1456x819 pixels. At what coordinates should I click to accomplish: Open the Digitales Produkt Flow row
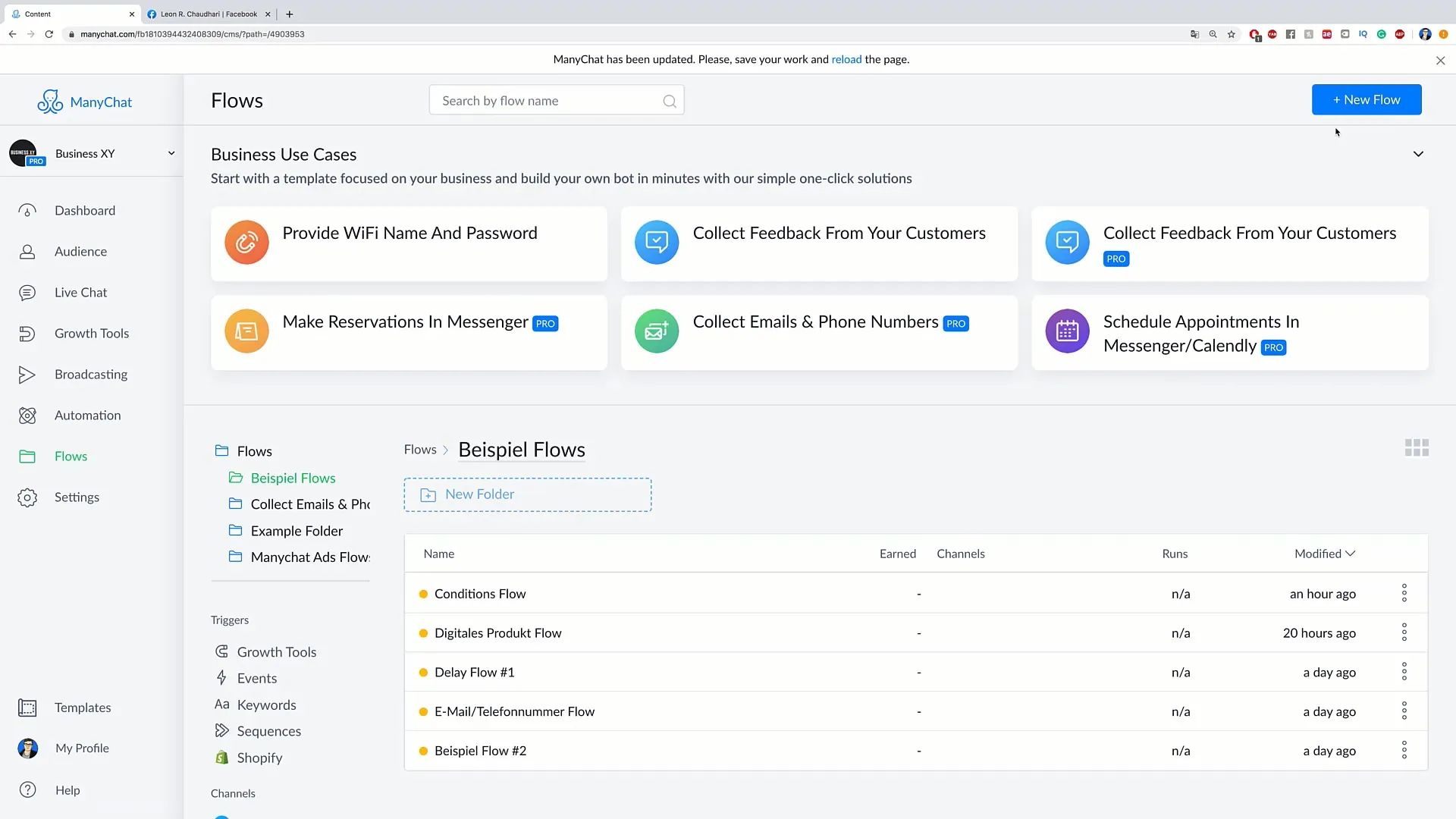pos(916,632)
